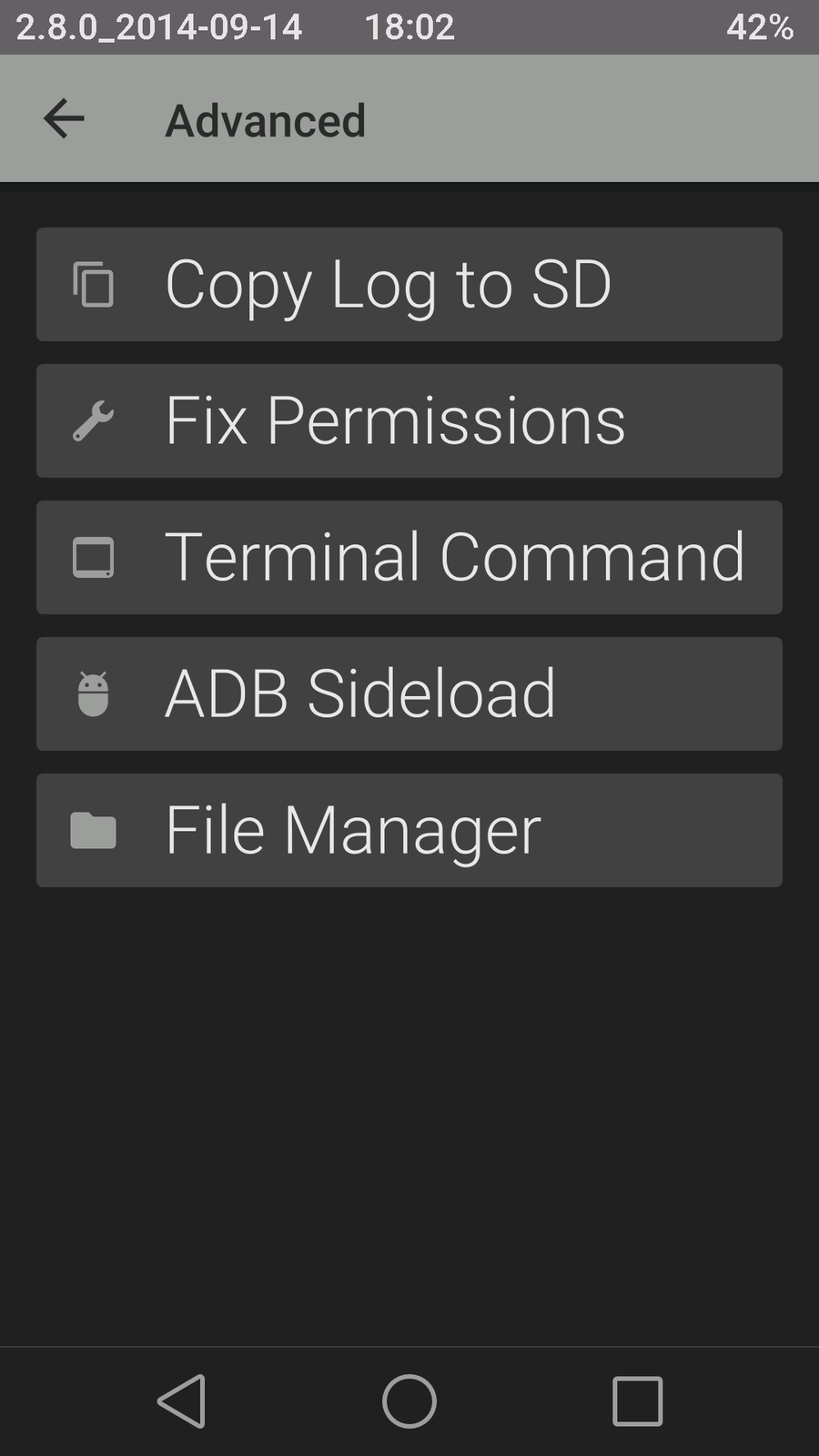The height and width of the screenshot is (1456, 819).
Task: Tap the Android robot icon for ADB Sideload
Action: coord(93,693)
